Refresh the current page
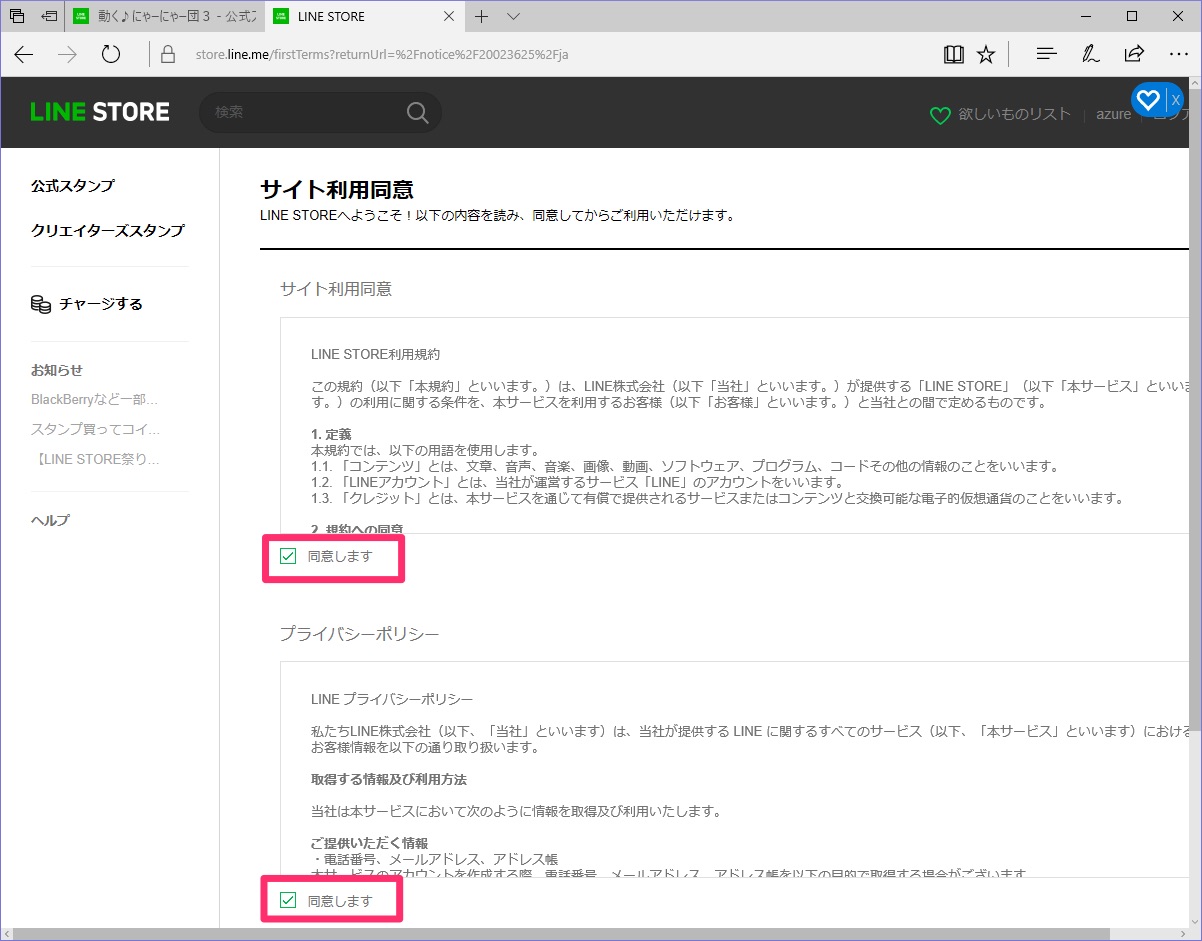The height and width of the screenshot is (941, 1202). [x=111, y=54]
